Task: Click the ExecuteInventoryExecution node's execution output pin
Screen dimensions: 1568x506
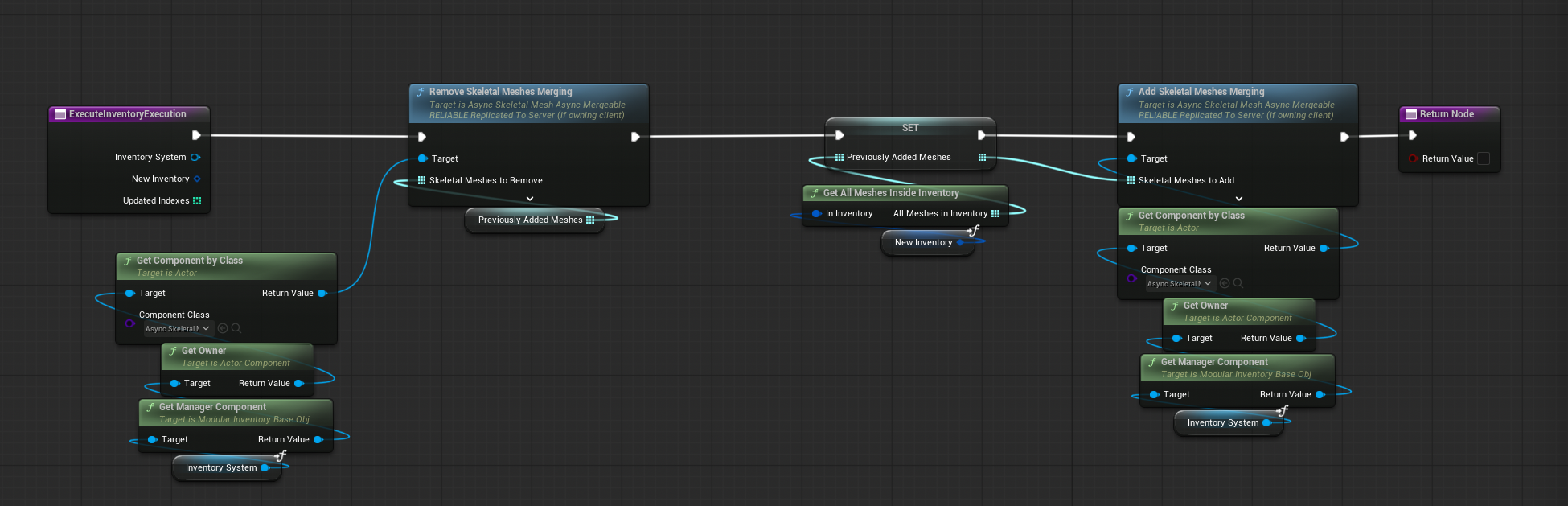Action: click(x=196, y=135)
